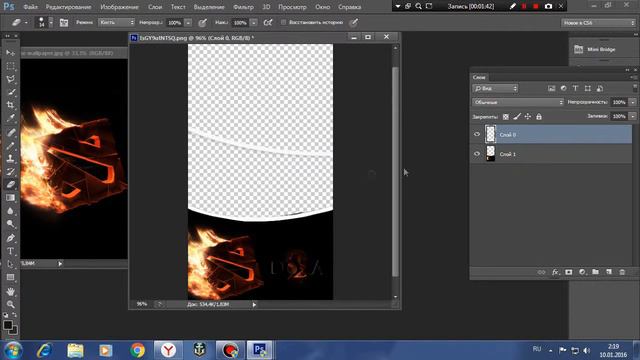Open the layer opacity dropdown arrow
The width and height of the screenshot is (640, 360).
pos(633,102)
